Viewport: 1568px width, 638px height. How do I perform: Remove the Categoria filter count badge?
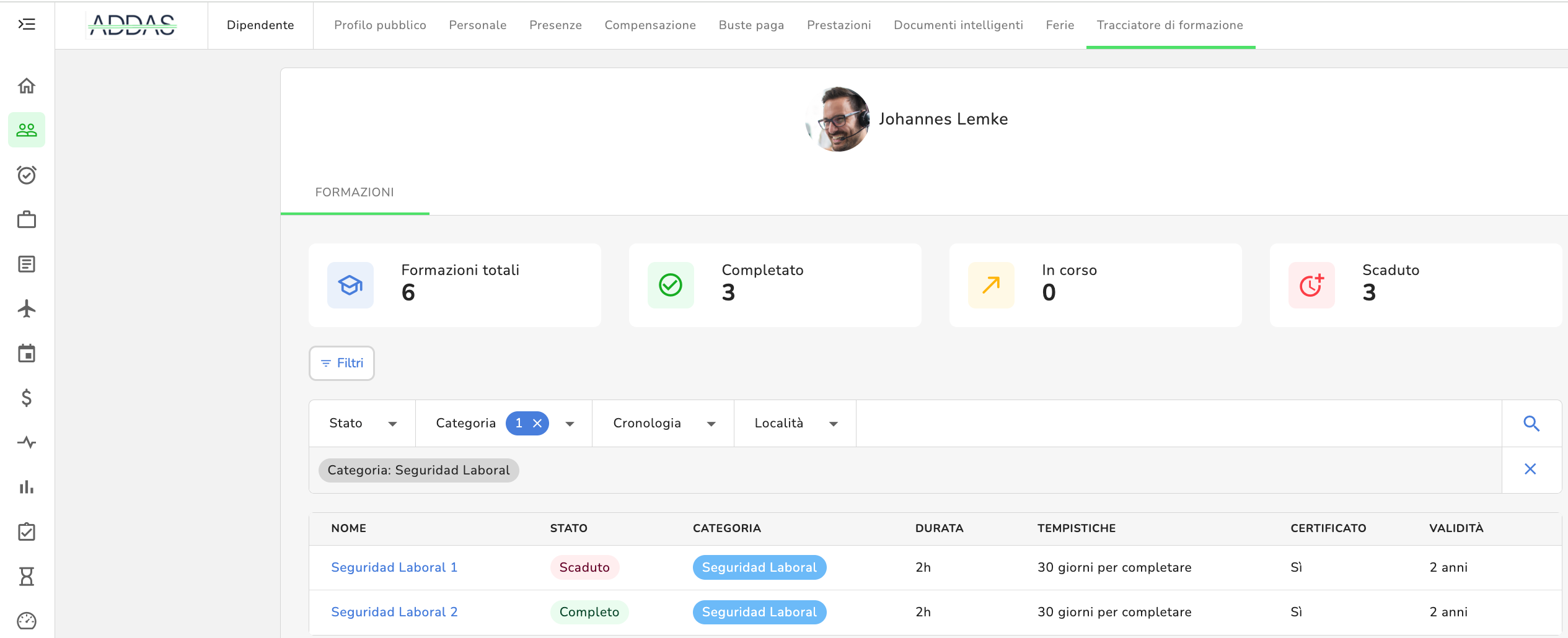coord(537,423)
